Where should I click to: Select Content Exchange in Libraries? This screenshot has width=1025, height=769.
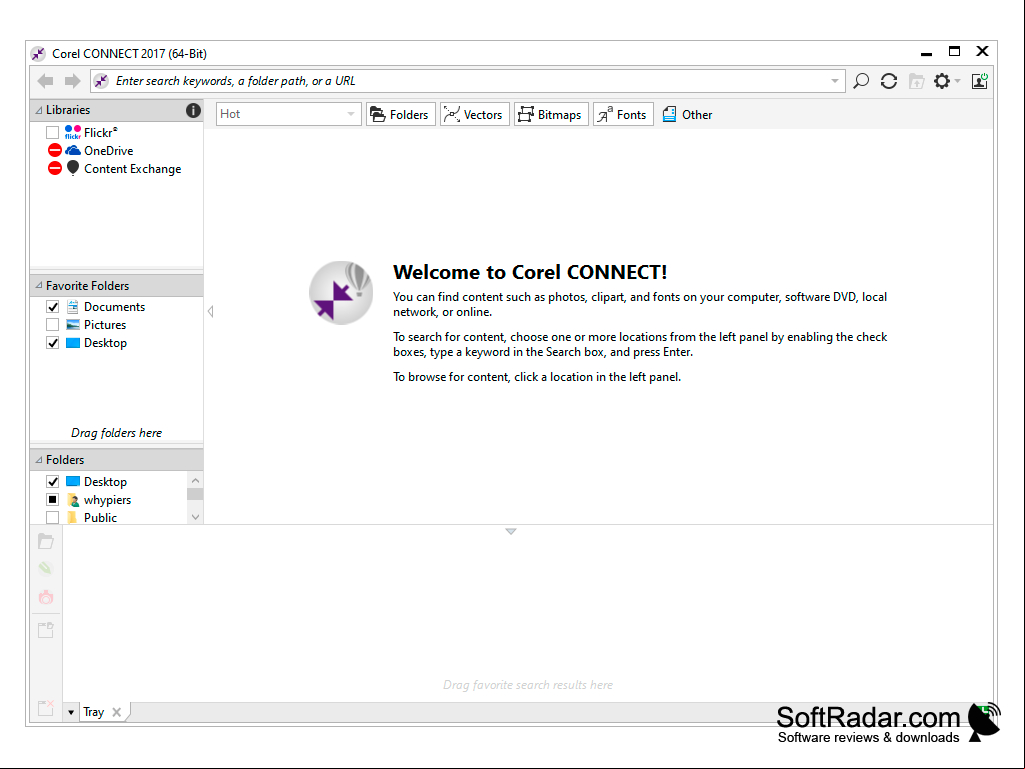pyautogui.click(x=133, y=169)
